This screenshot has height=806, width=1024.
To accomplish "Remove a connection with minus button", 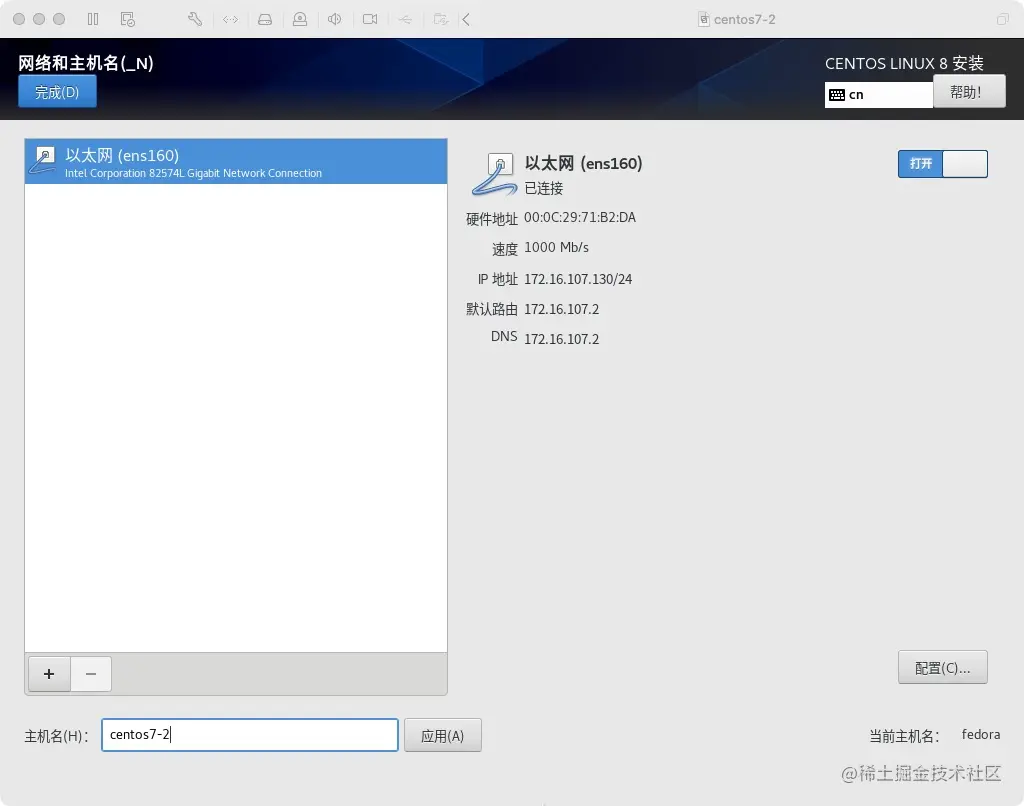I will tap(91, 674).
